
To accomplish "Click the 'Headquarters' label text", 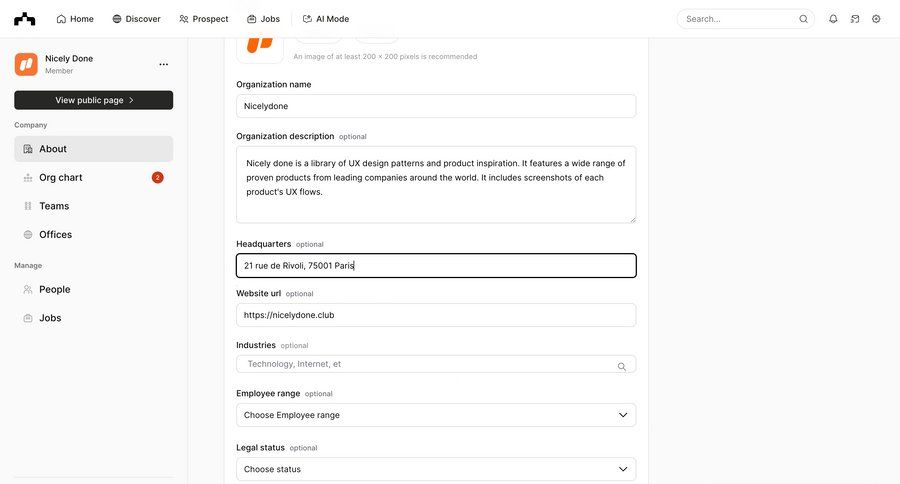I will coord(264,244).
